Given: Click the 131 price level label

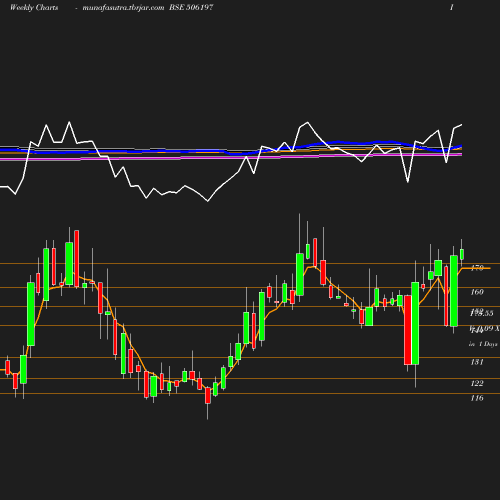Looking at the screenshot, I should coord(477,362).
